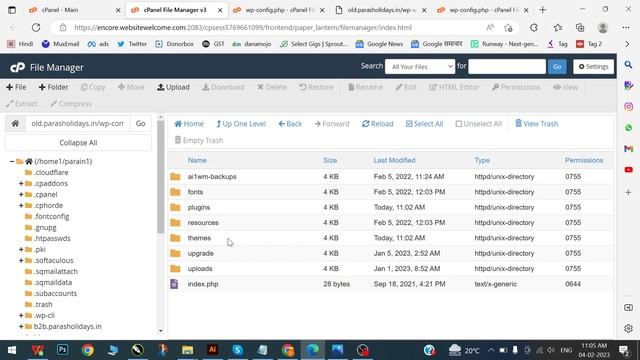Image resolution: width=640 pixels, height=360 pixels.
Task: Open Windows Start menu
Action: click(12, 350)
